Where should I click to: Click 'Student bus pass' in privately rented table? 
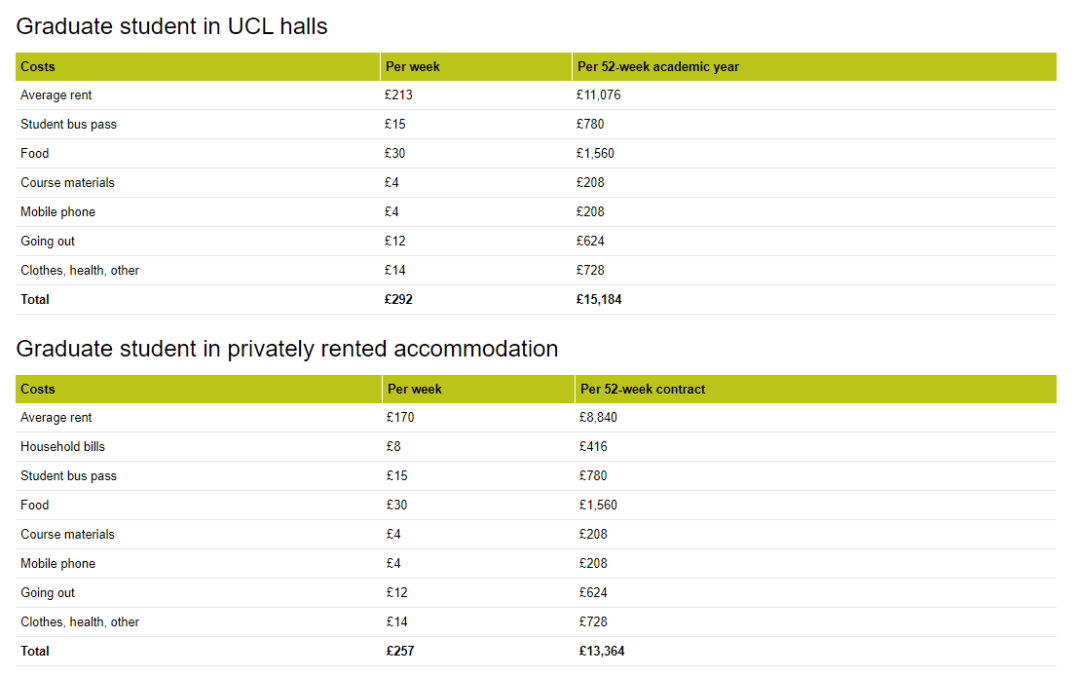pos(68,476)
